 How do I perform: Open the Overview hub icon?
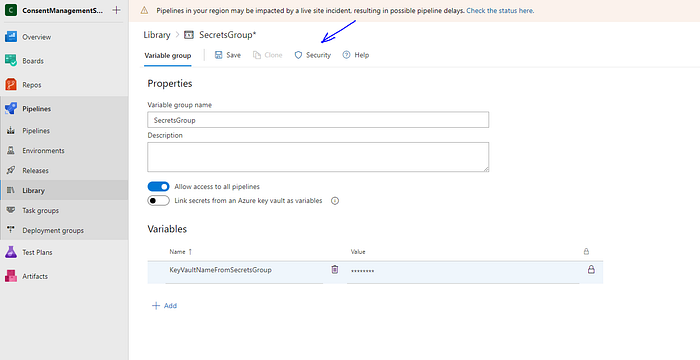click(x=11, y=37)
